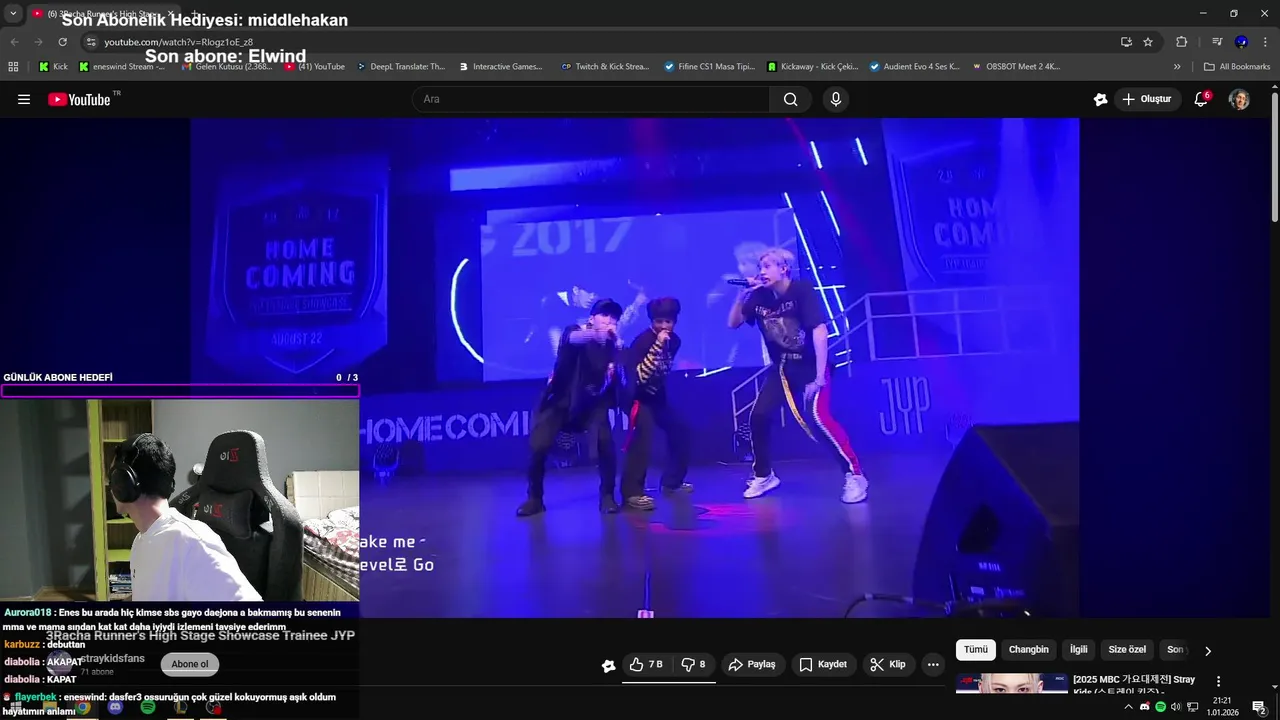Open the account avatar menu

(x=1239, y=99)
